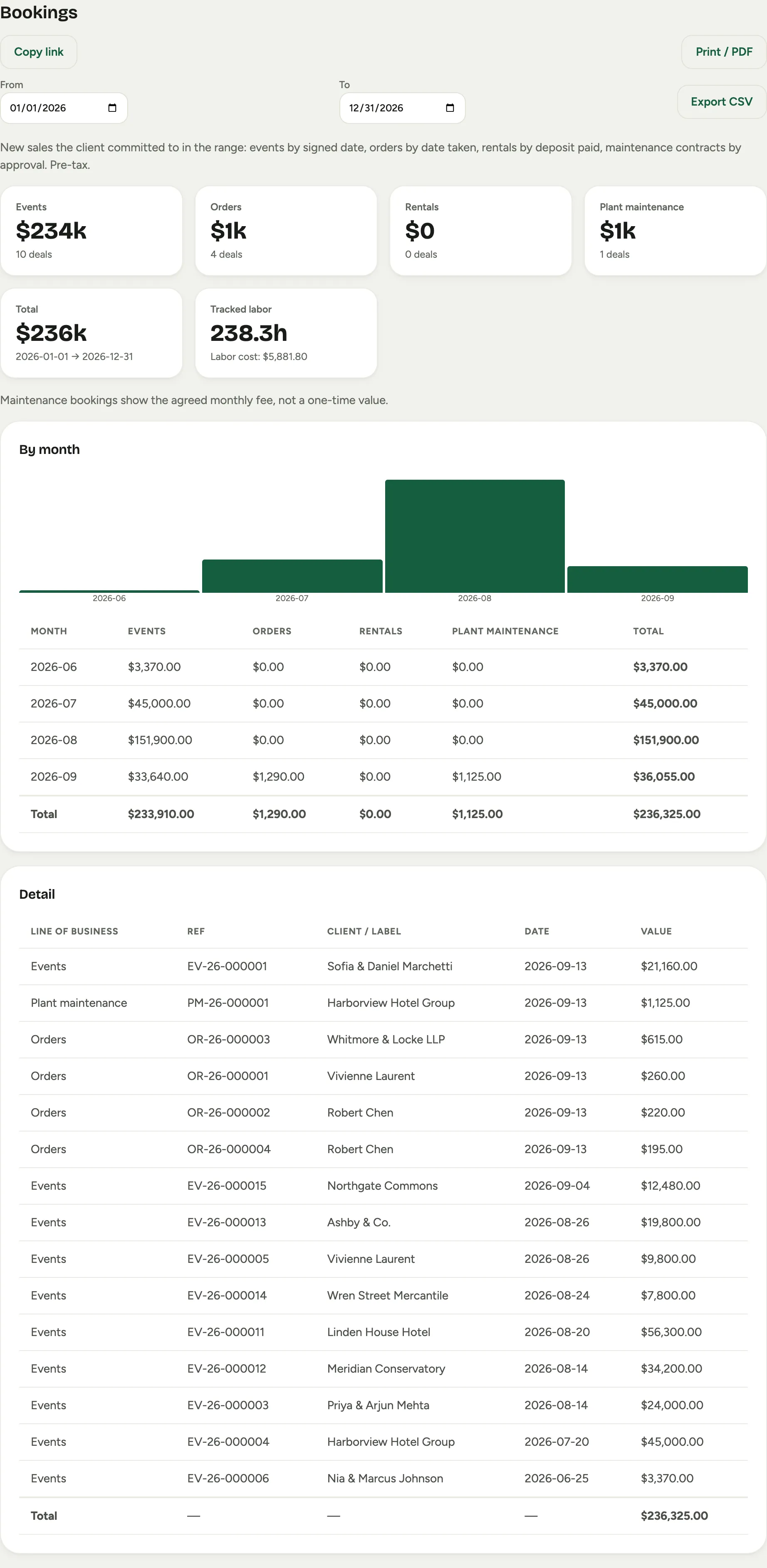Image resolution: width=767 pixels, height=1568 pixels.
Task: Click the LINE OF BUSINESS column header
Action: click(74, 931)
